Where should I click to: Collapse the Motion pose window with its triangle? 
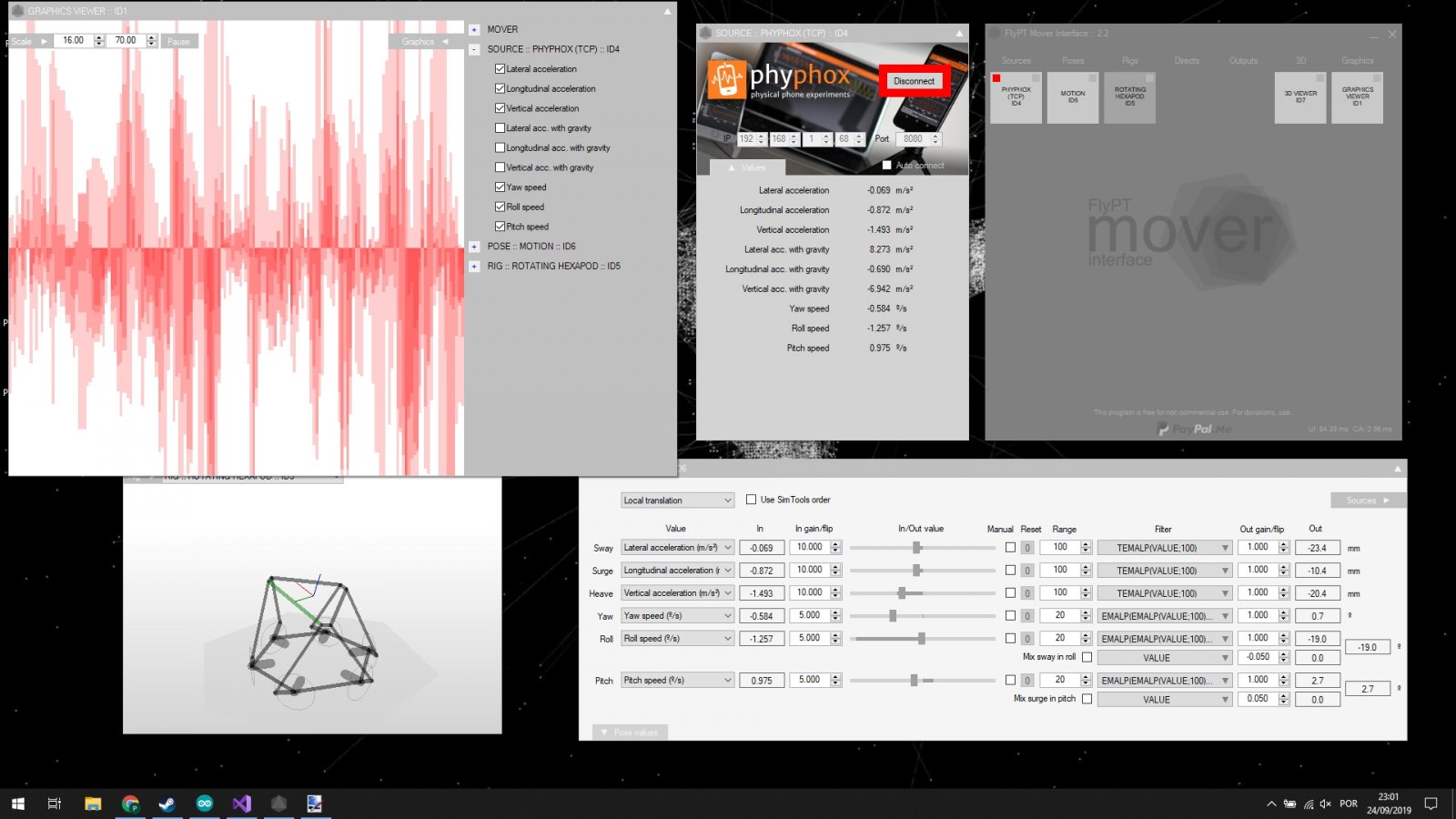[x=1398, y=469]
